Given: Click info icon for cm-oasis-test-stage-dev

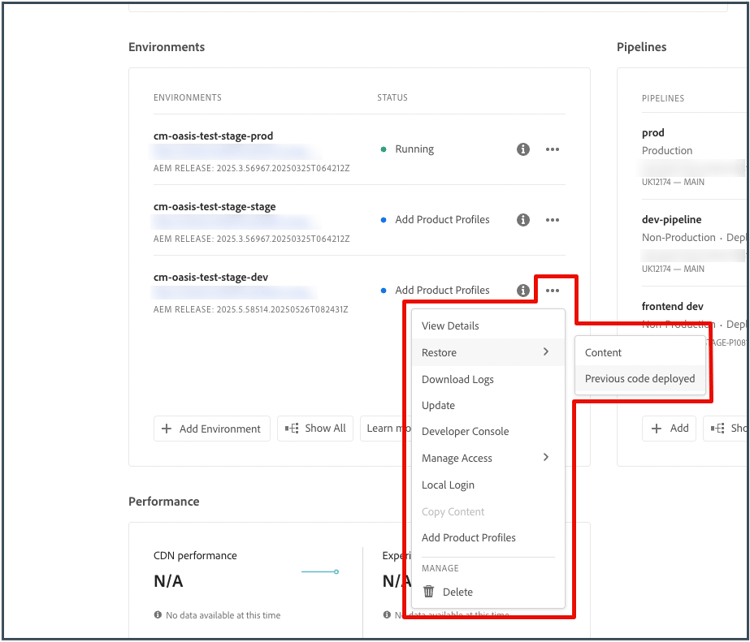Looking at the screenshot, I should (523, 290).
